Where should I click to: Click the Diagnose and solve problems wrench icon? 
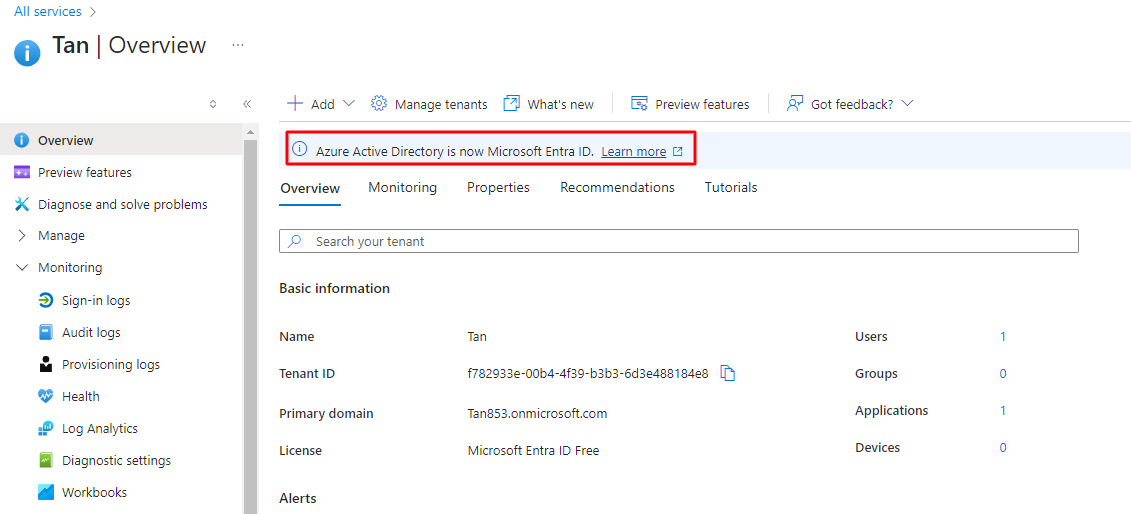tap(22, 204)
